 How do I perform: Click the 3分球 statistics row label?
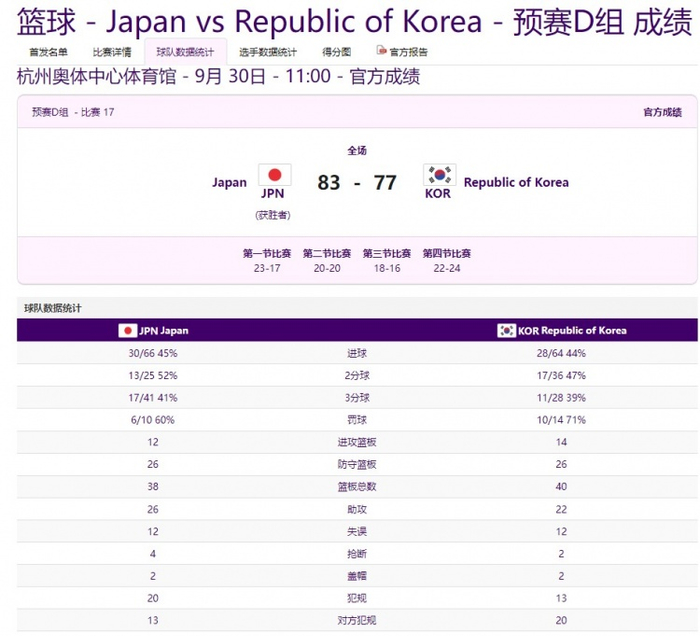tap(357, 398)
